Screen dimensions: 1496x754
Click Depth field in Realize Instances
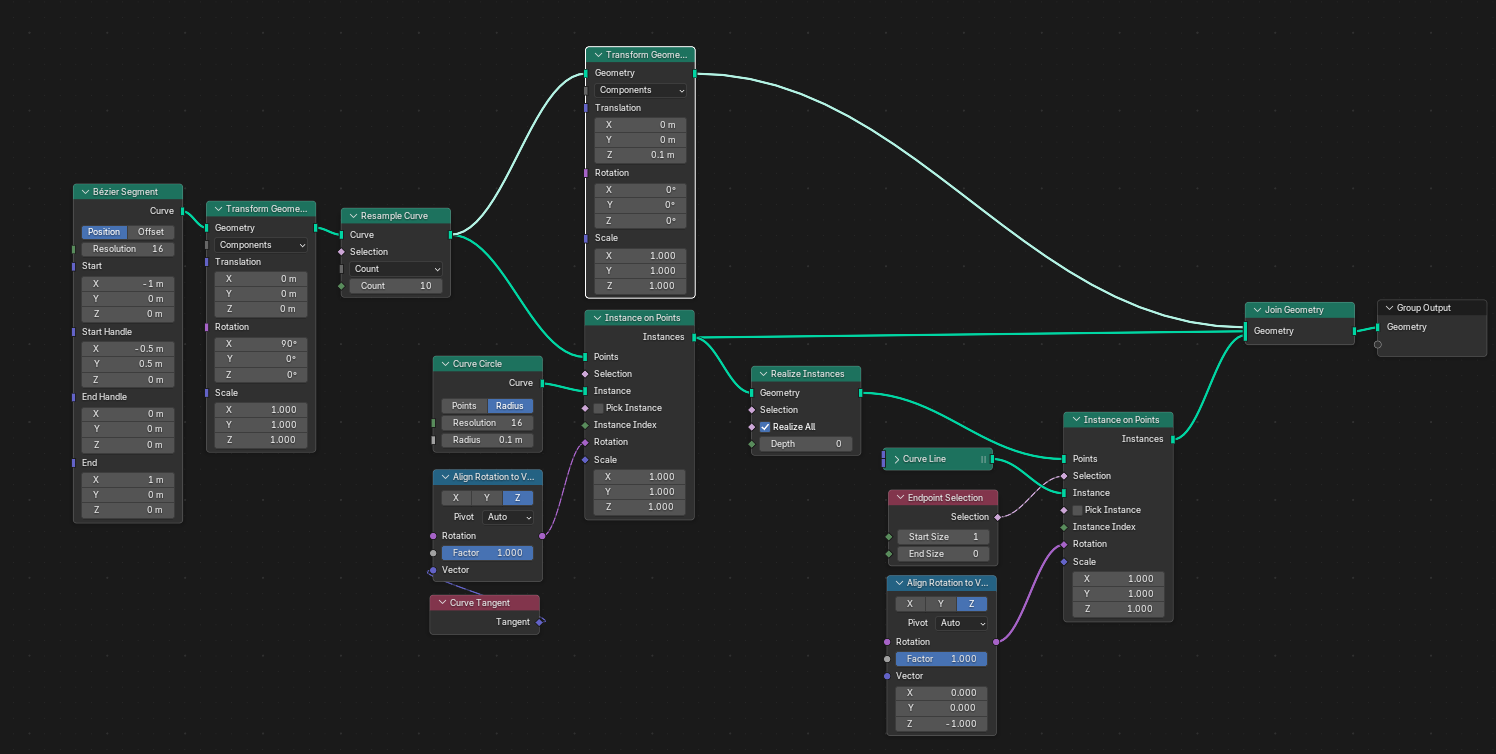pos(806,444)
